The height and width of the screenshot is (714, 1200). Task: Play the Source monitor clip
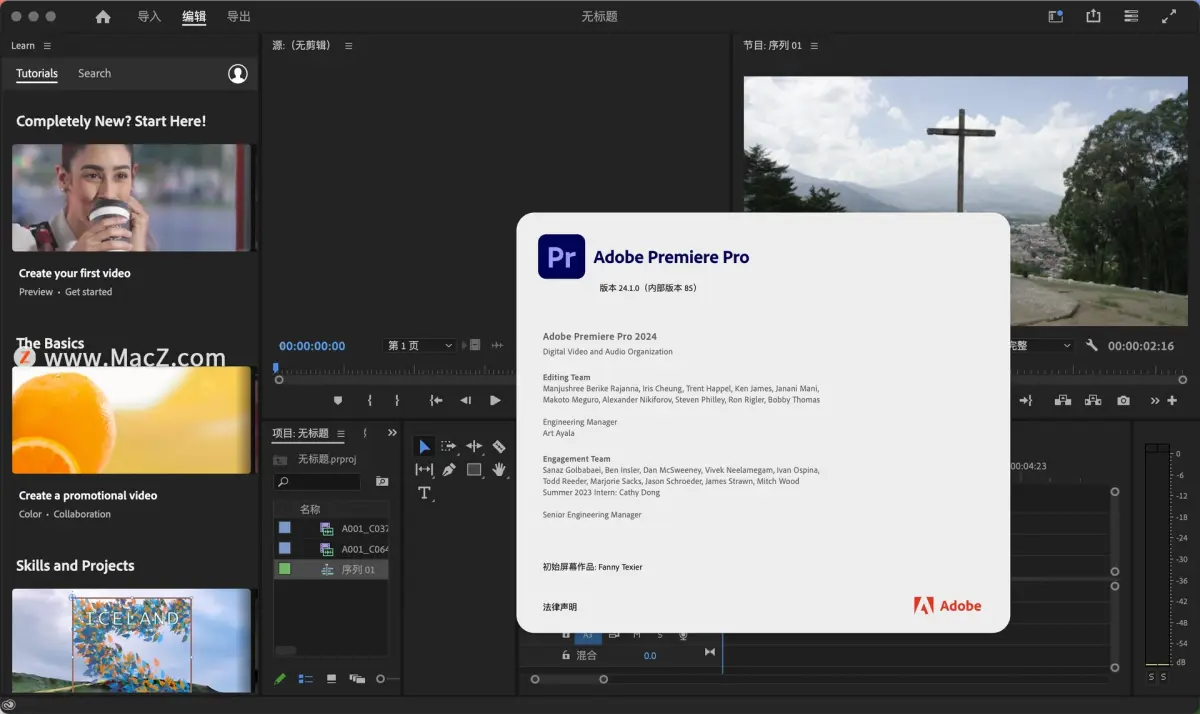point(495,400)
